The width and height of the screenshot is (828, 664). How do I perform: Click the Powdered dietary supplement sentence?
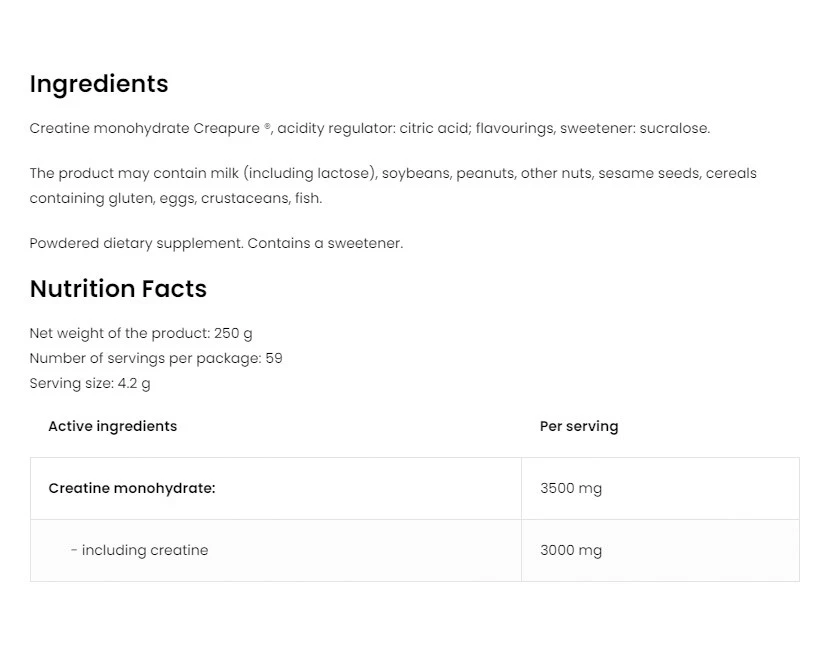[216, 243]
